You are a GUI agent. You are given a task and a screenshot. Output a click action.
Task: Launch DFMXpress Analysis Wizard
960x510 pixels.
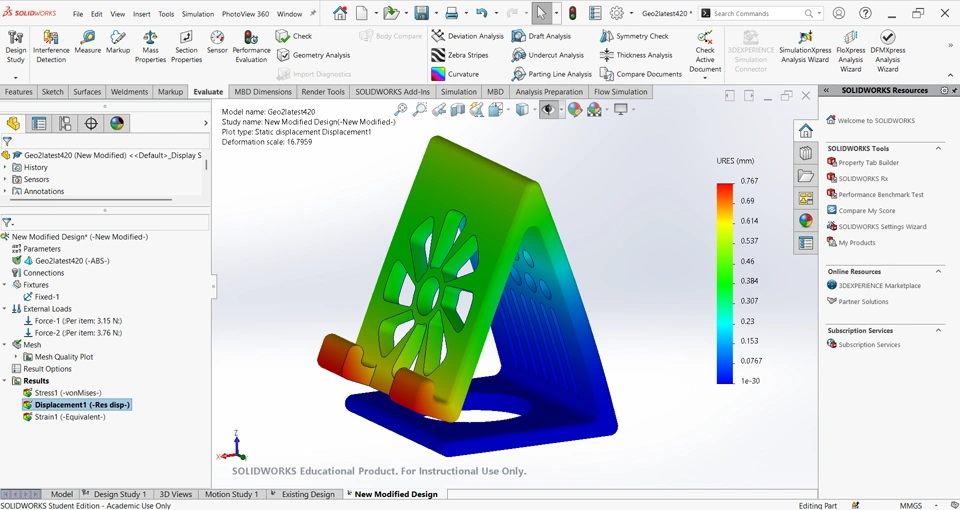(x=887, y=51)
